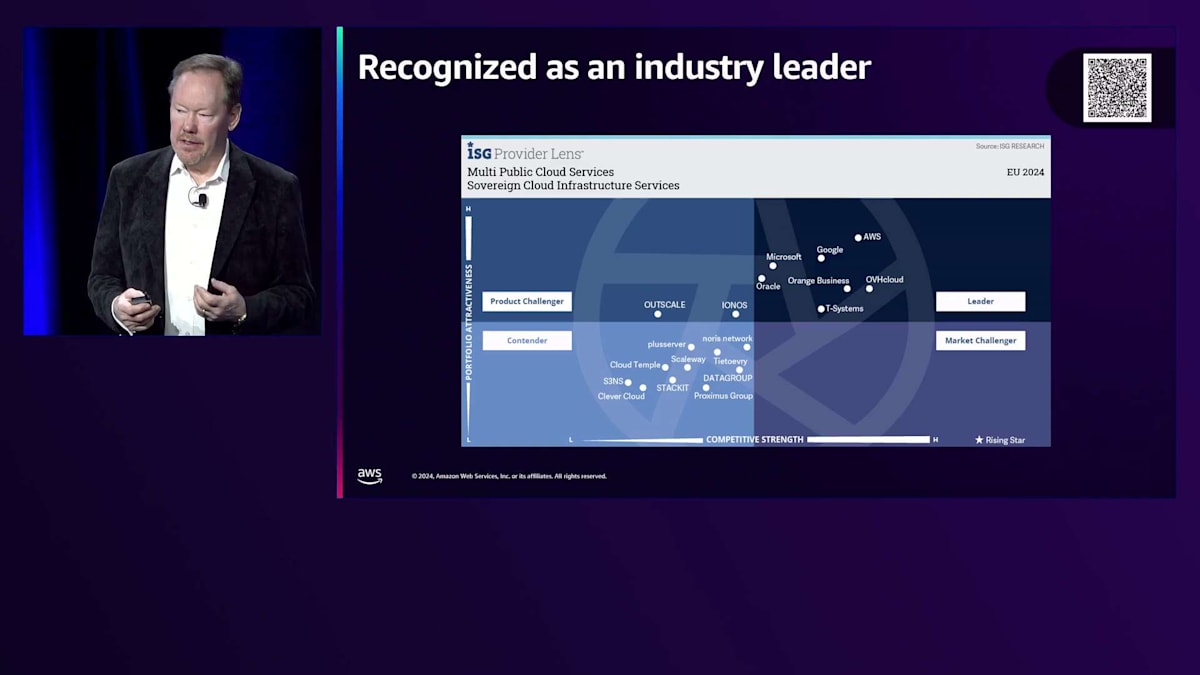Screen dimensions: 1200x675
Task: Click the QR code on the slide
Action: pos(1117,88)
